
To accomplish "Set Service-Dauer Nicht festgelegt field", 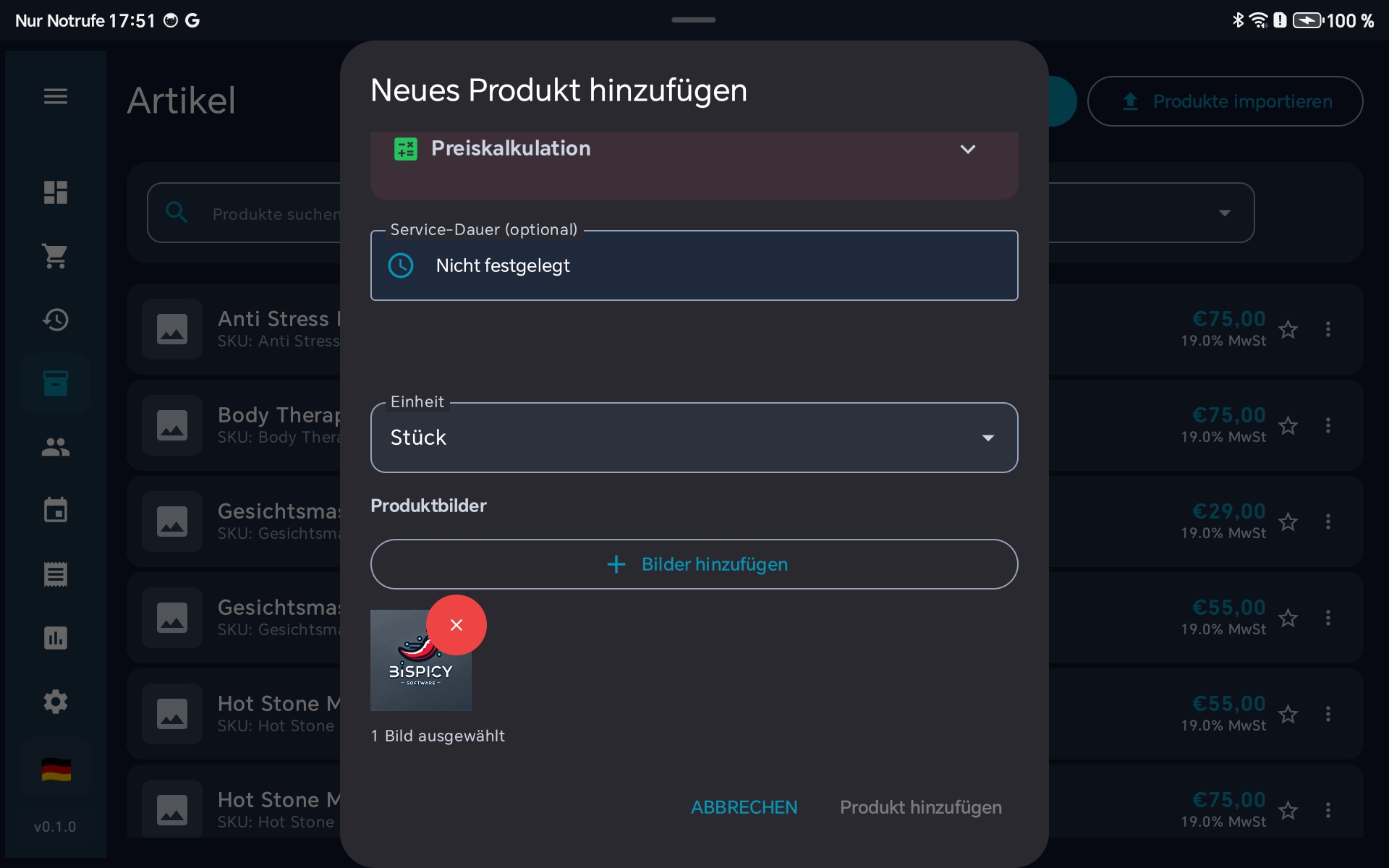I will (x=693, y=265).
